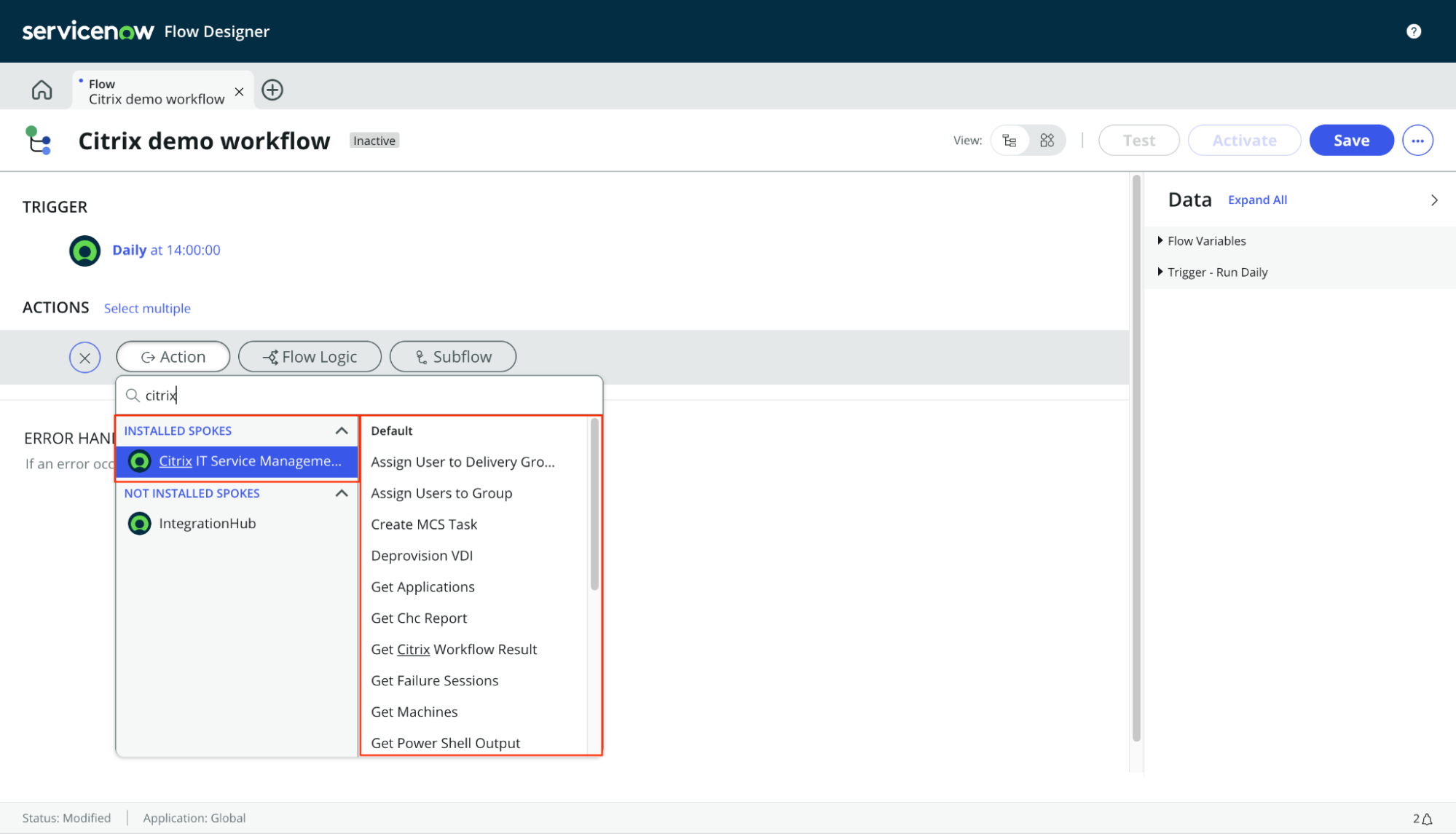Choose the Subflow button

click(453, 357)
